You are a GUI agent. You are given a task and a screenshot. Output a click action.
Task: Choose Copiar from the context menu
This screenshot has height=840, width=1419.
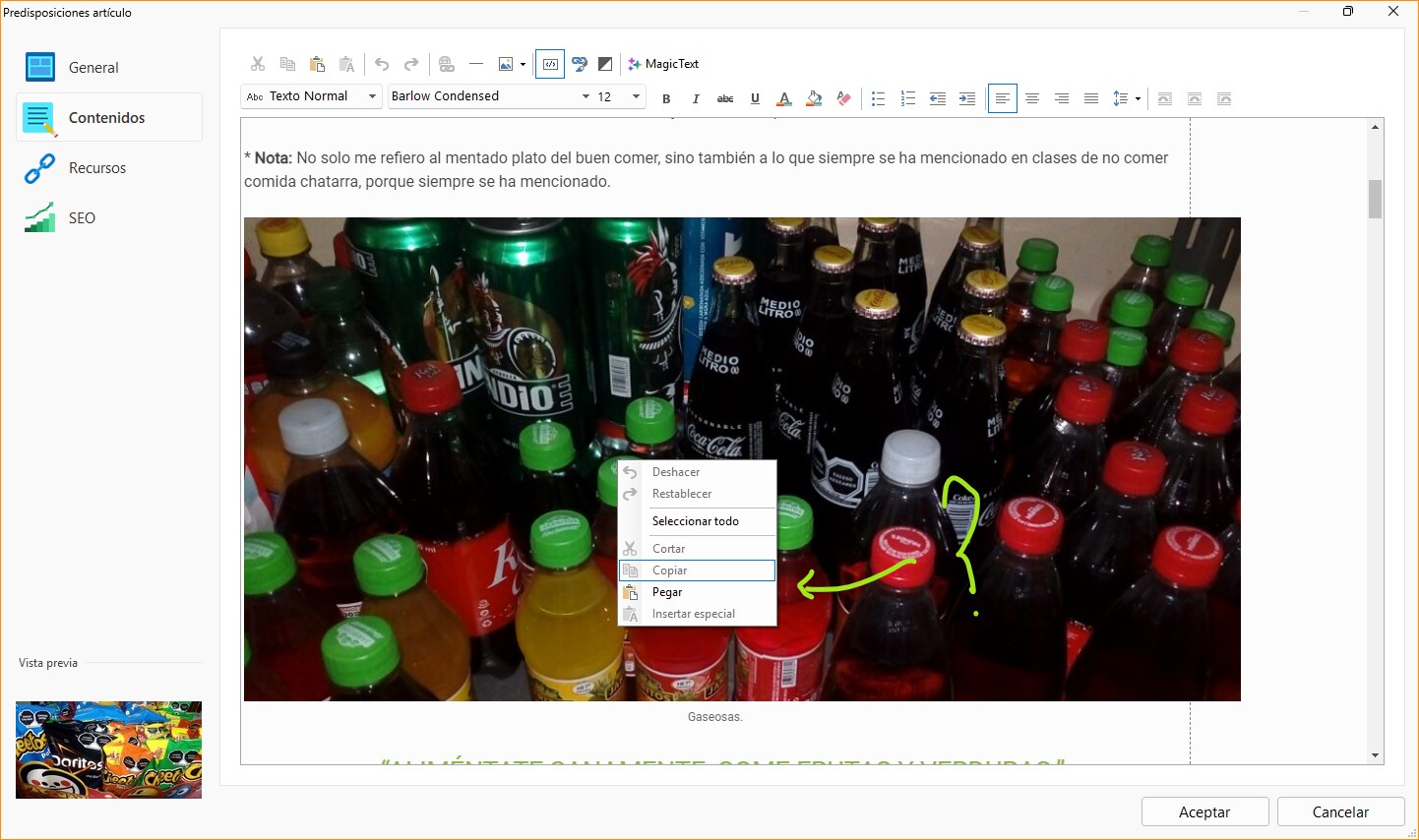tap(698, 570)
